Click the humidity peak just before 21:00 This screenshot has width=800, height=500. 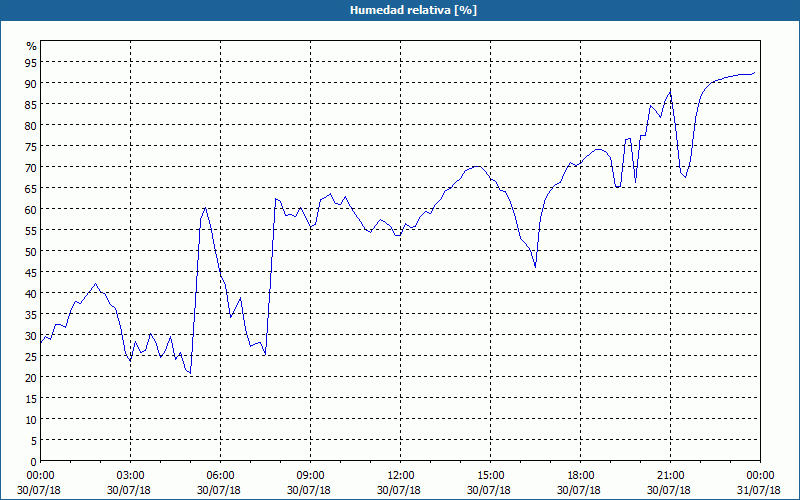(670, 92)
